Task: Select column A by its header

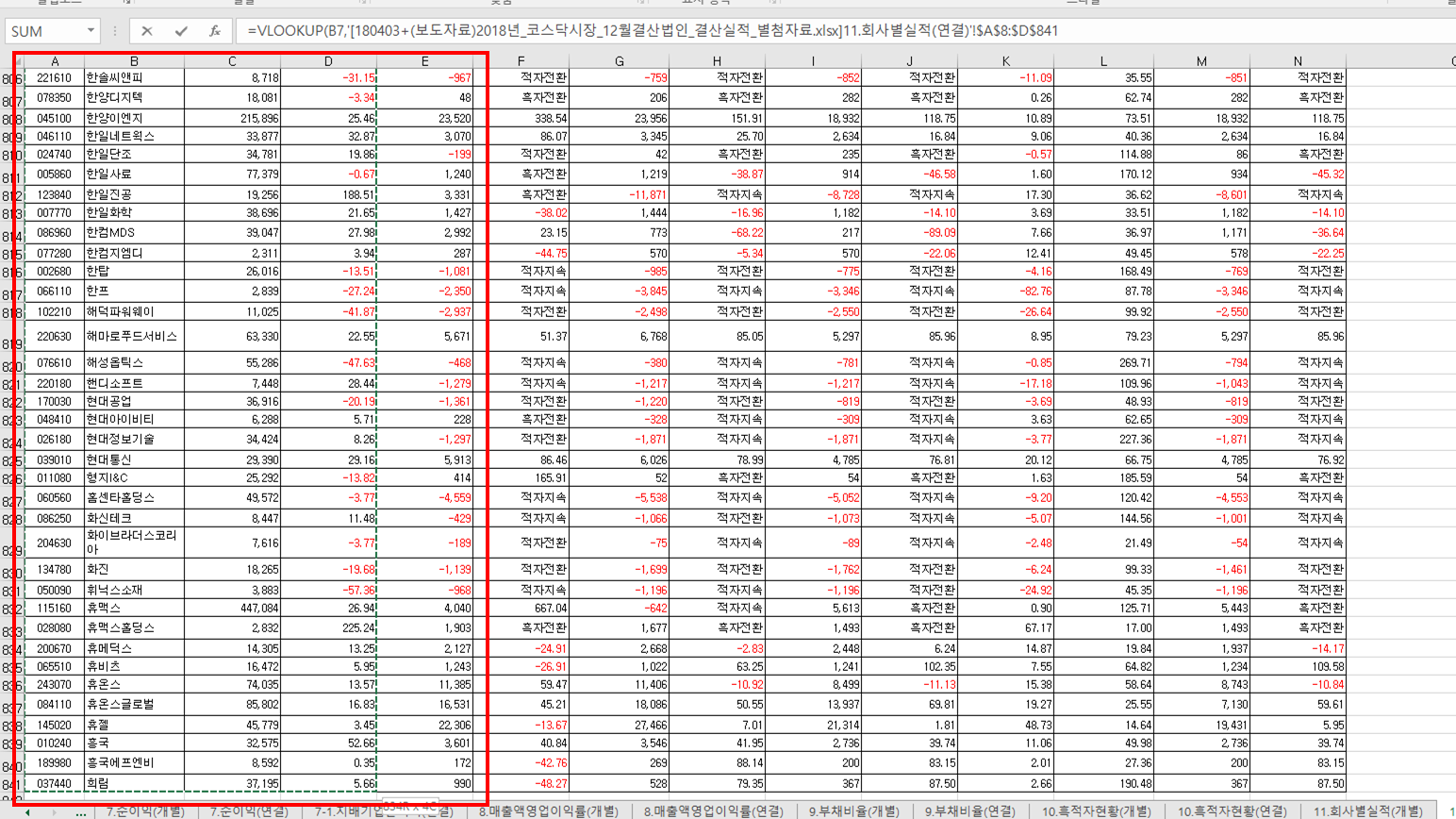Action: point(55,61)
